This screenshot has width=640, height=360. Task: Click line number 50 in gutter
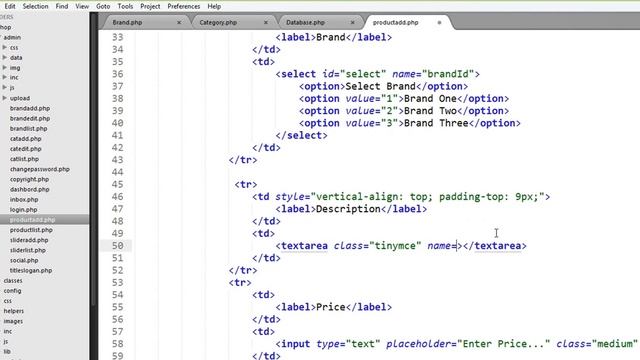118,246
